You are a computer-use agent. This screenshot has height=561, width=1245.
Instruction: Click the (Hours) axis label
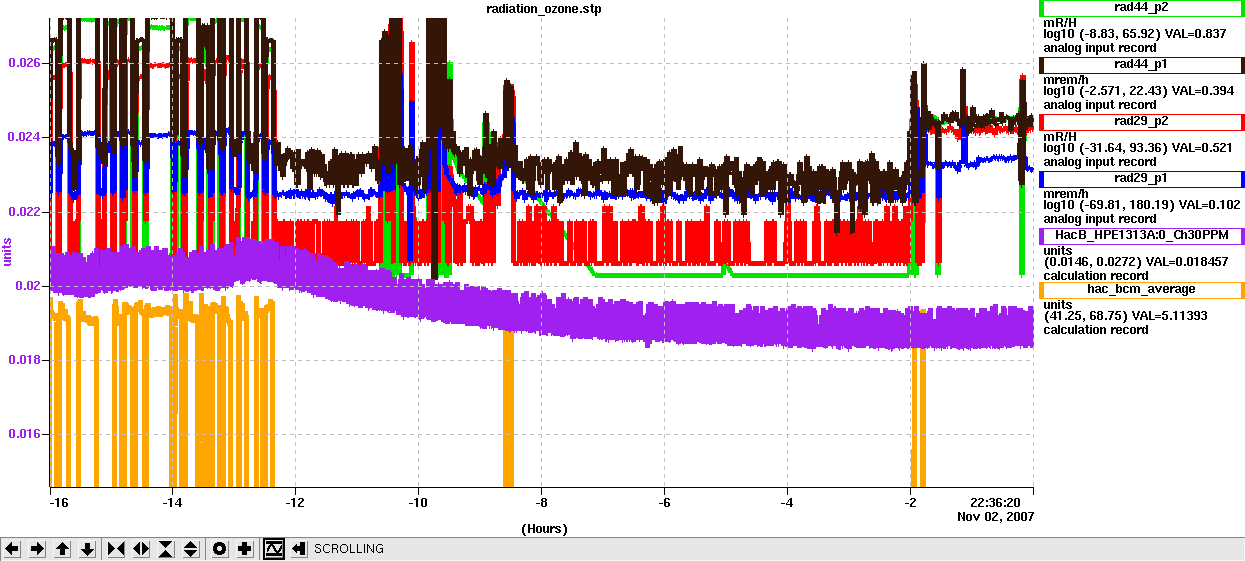(544, 528)
